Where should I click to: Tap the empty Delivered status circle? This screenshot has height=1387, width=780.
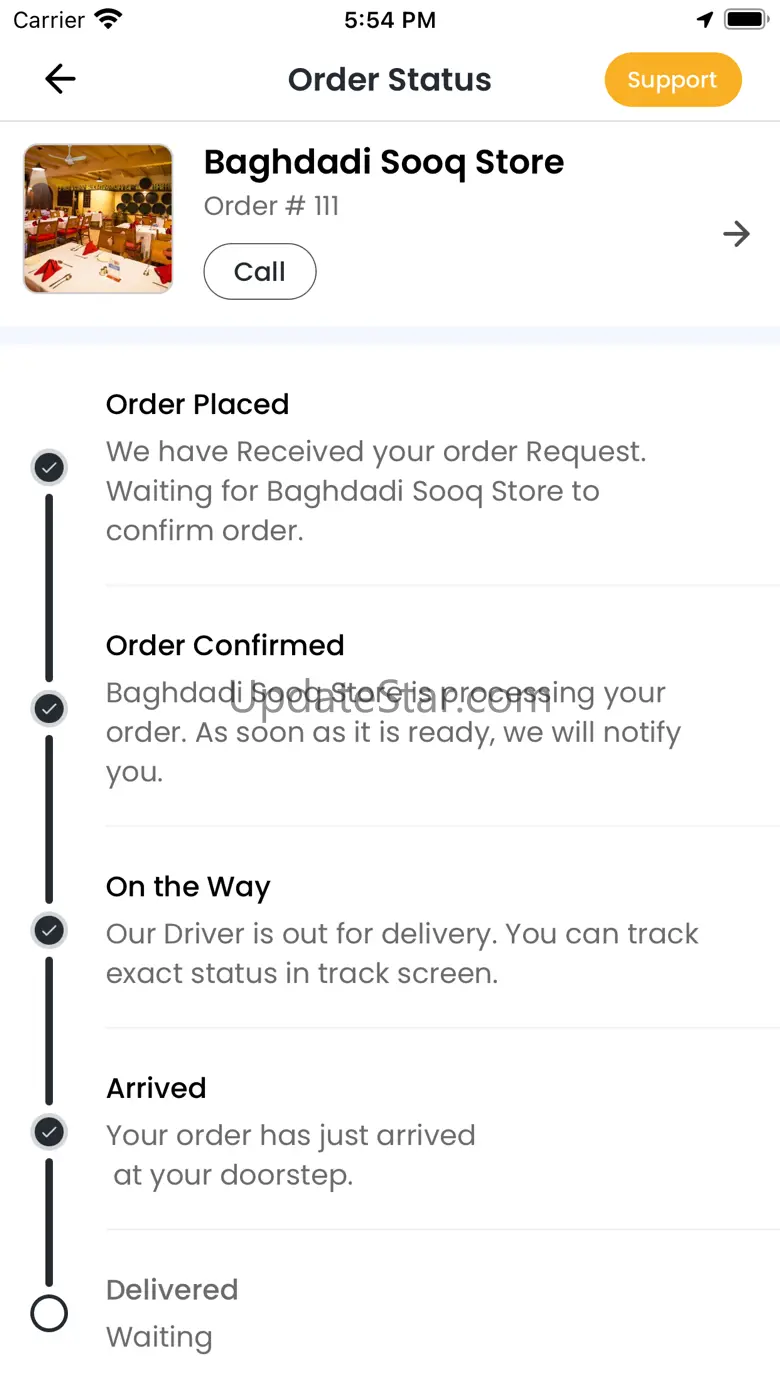tap(49, 1313)
